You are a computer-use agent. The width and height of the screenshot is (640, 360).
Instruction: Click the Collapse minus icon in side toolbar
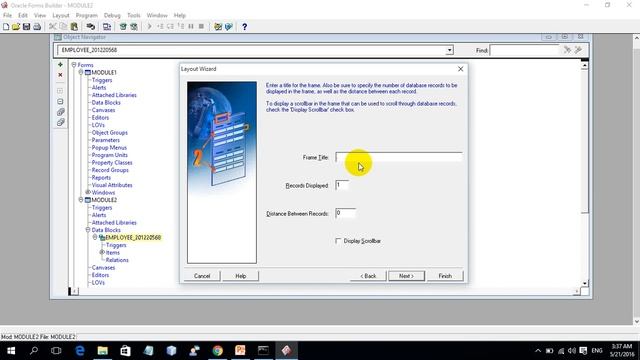click(x=60, y=101)
